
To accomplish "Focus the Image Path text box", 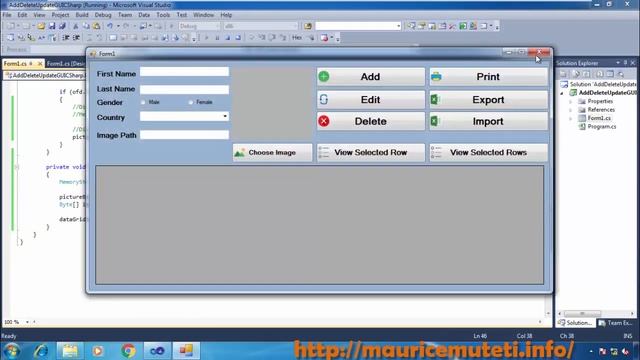I will point(184,135).
